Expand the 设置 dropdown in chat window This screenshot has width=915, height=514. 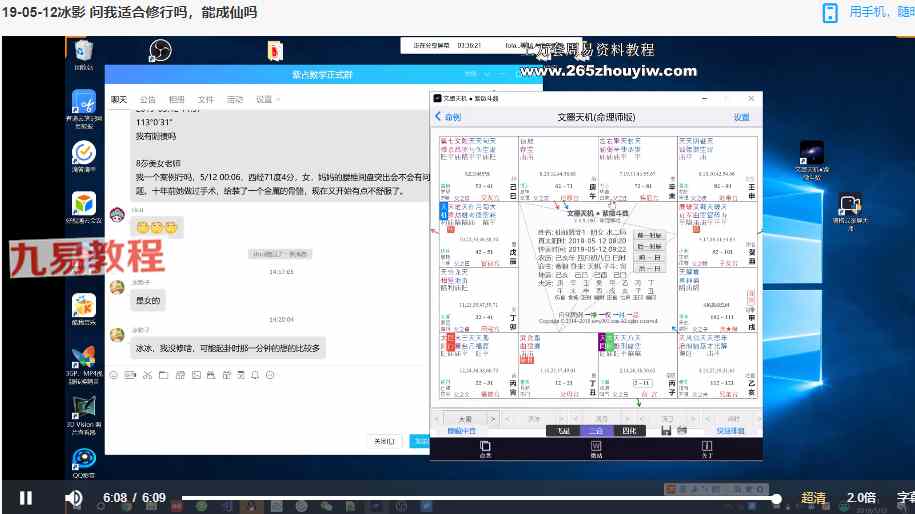265,100
